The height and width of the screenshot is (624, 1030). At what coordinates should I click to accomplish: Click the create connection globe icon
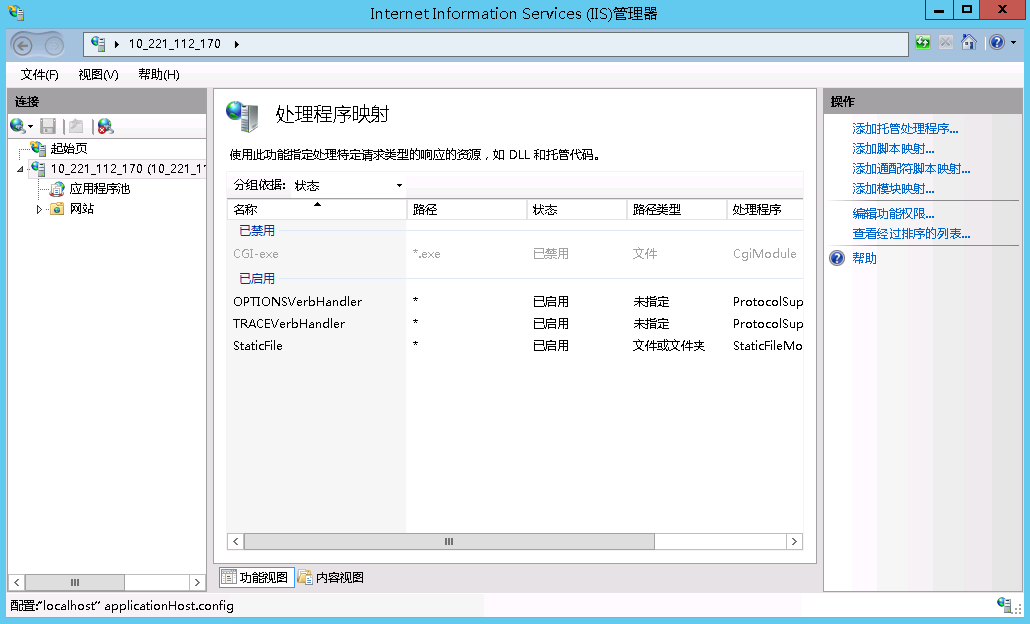click(x=17, y=126)
